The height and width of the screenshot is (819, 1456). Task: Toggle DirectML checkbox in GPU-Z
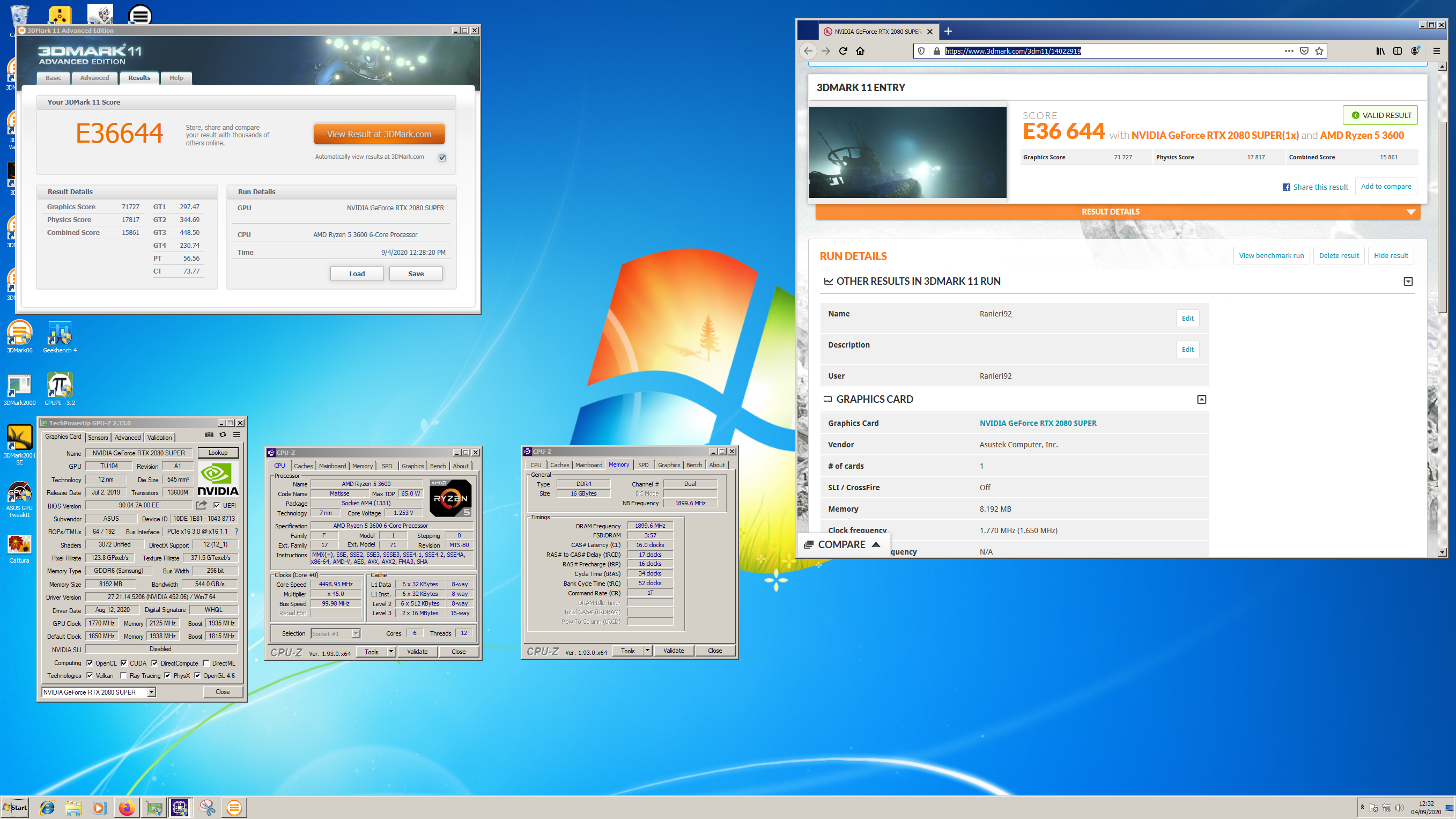[x=206, y=663]
